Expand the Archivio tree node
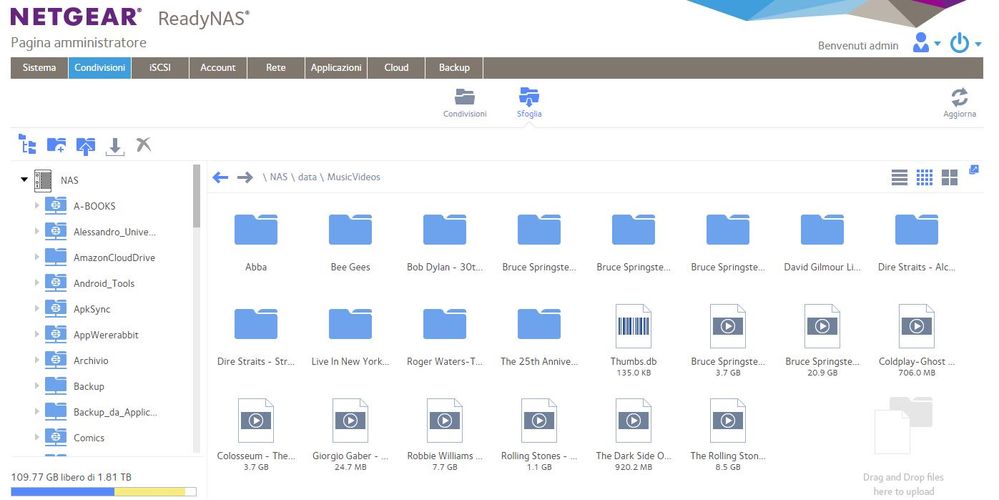 [36, 360]
